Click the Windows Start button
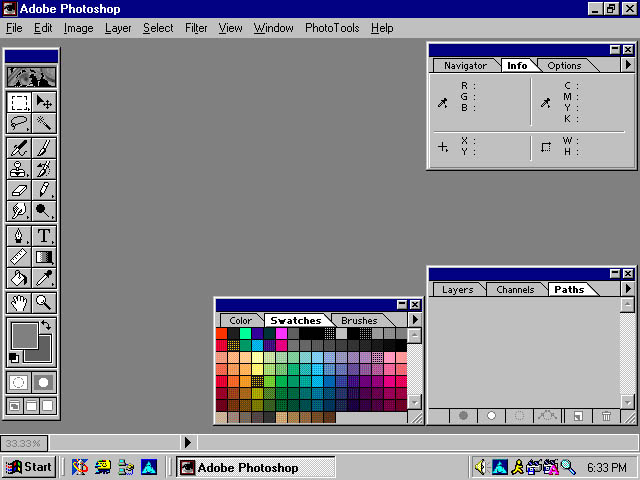 pos(29,467)
